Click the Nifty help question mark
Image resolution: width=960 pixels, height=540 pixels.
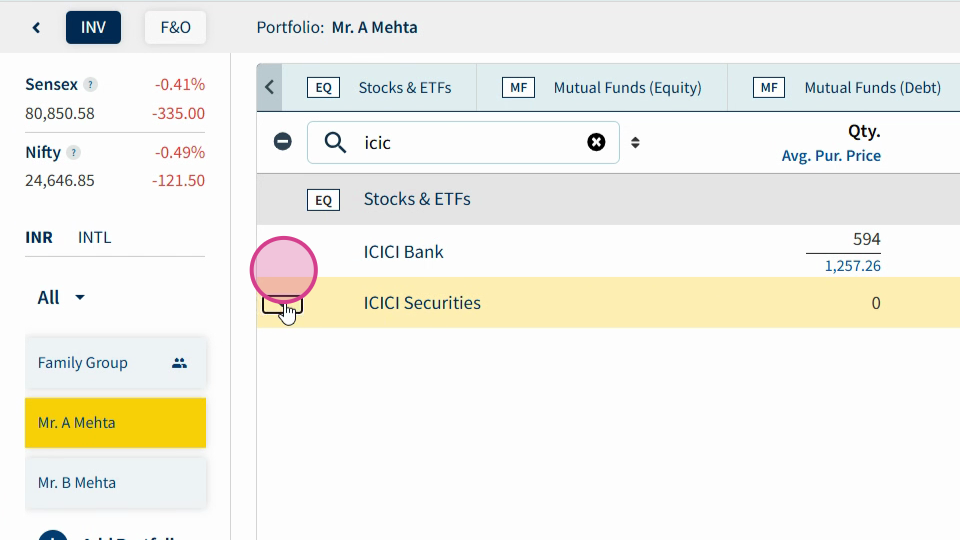(73, 152)
